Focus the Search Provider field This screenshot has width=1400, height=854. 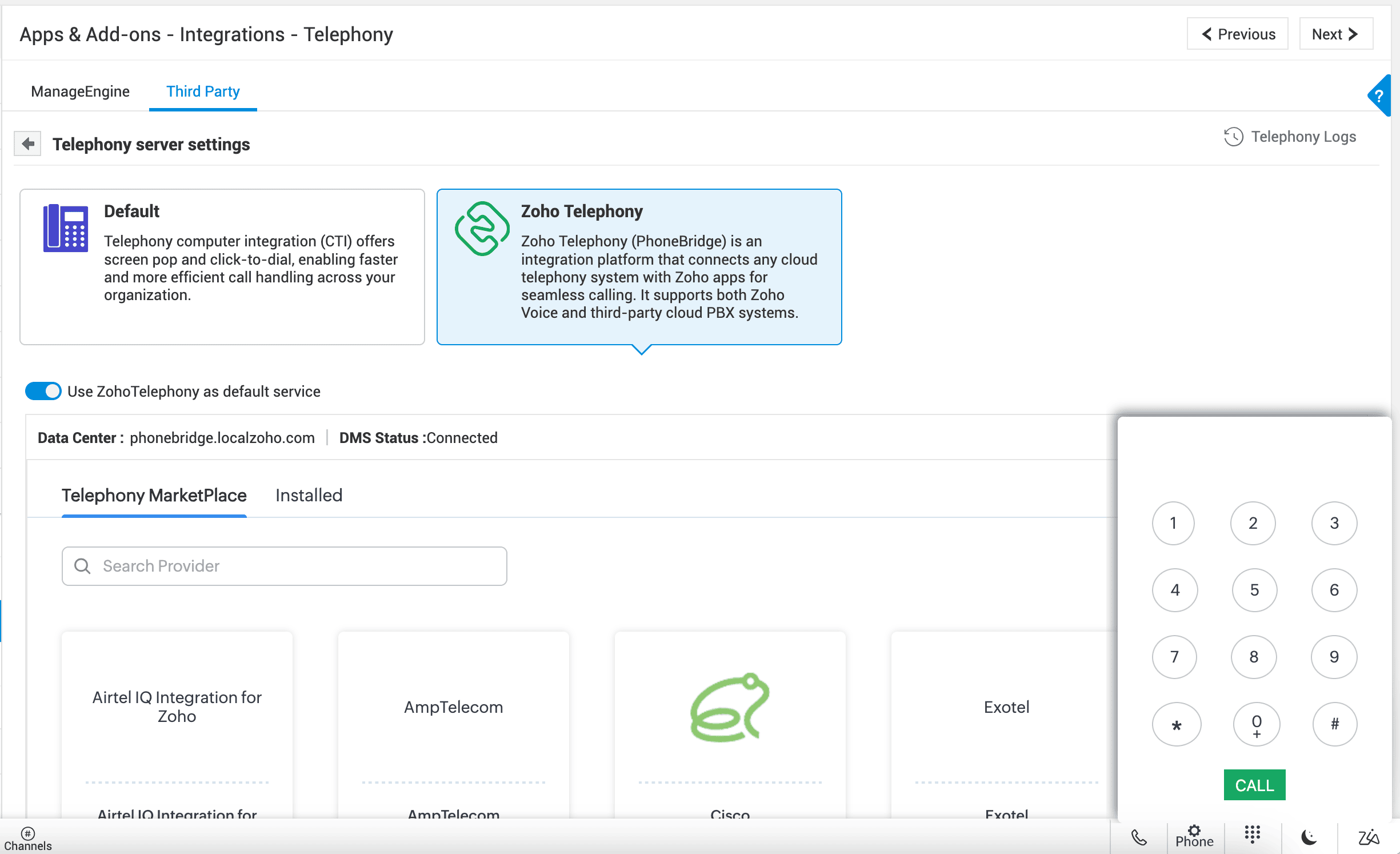coord(285,566)
